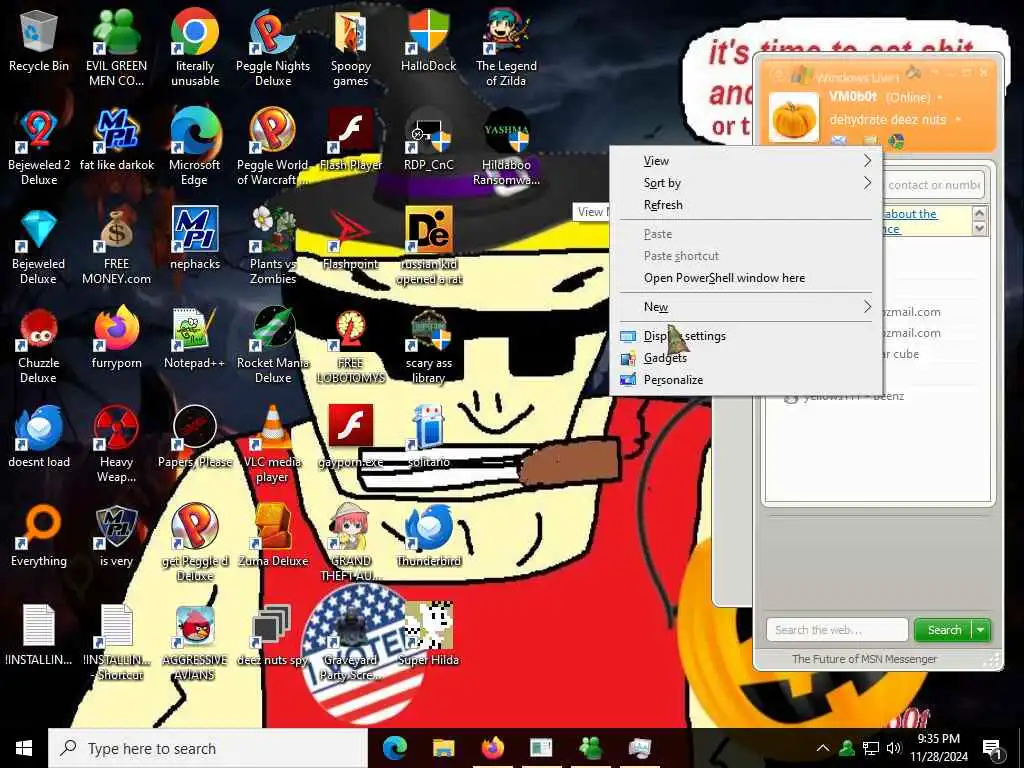Image resolution: width=1024 pixels, height=768 pixels.
Task: Choose Refresh from the context menu
Action: 746,205
